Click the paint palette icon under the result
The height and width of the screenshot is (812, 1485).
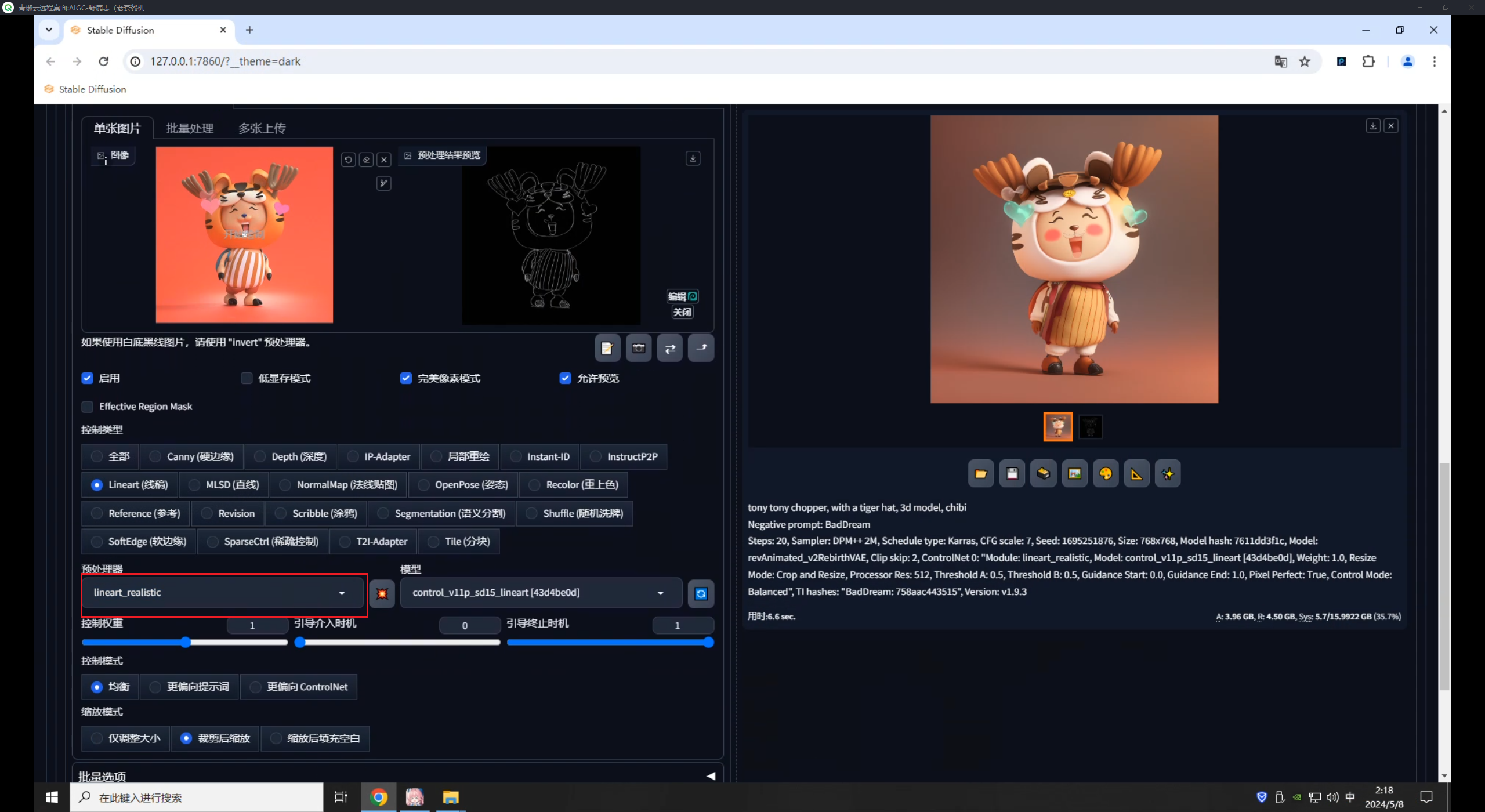(1106, 474)
